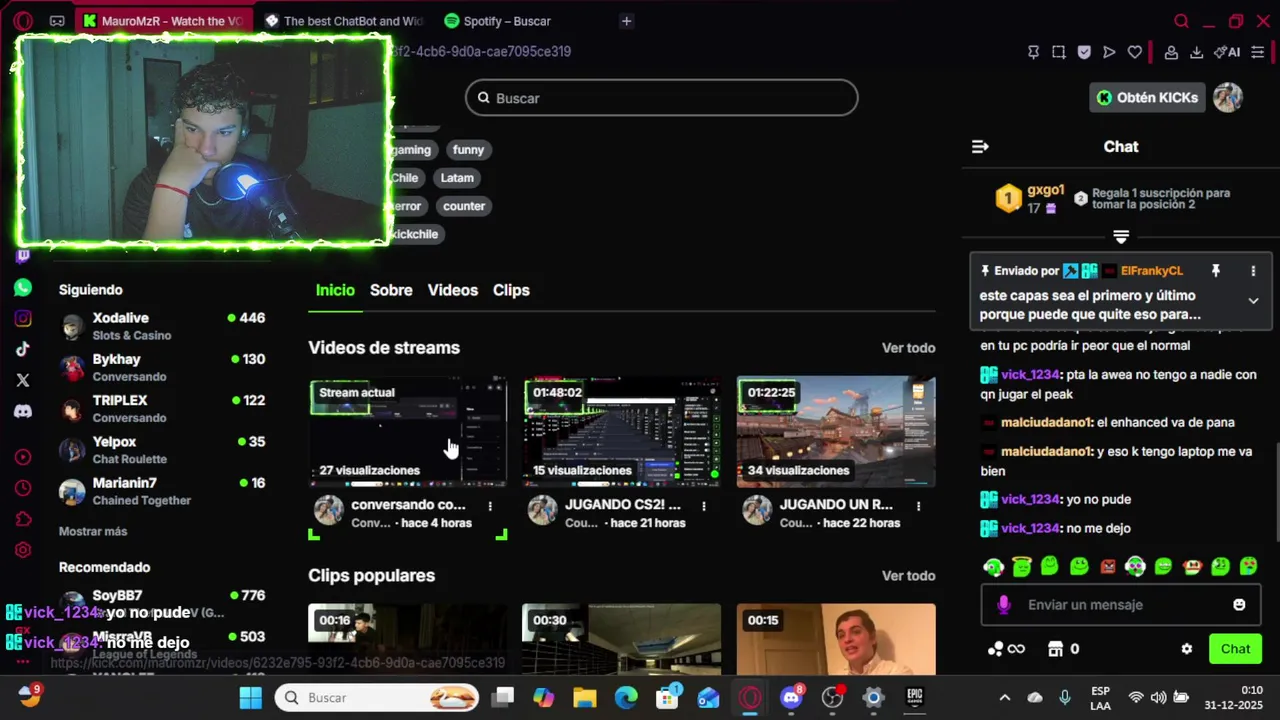Viewport: 1280px width, 720px height.
Task: Click Ver todo for Videos de streams
Action: tap(908, 348)
